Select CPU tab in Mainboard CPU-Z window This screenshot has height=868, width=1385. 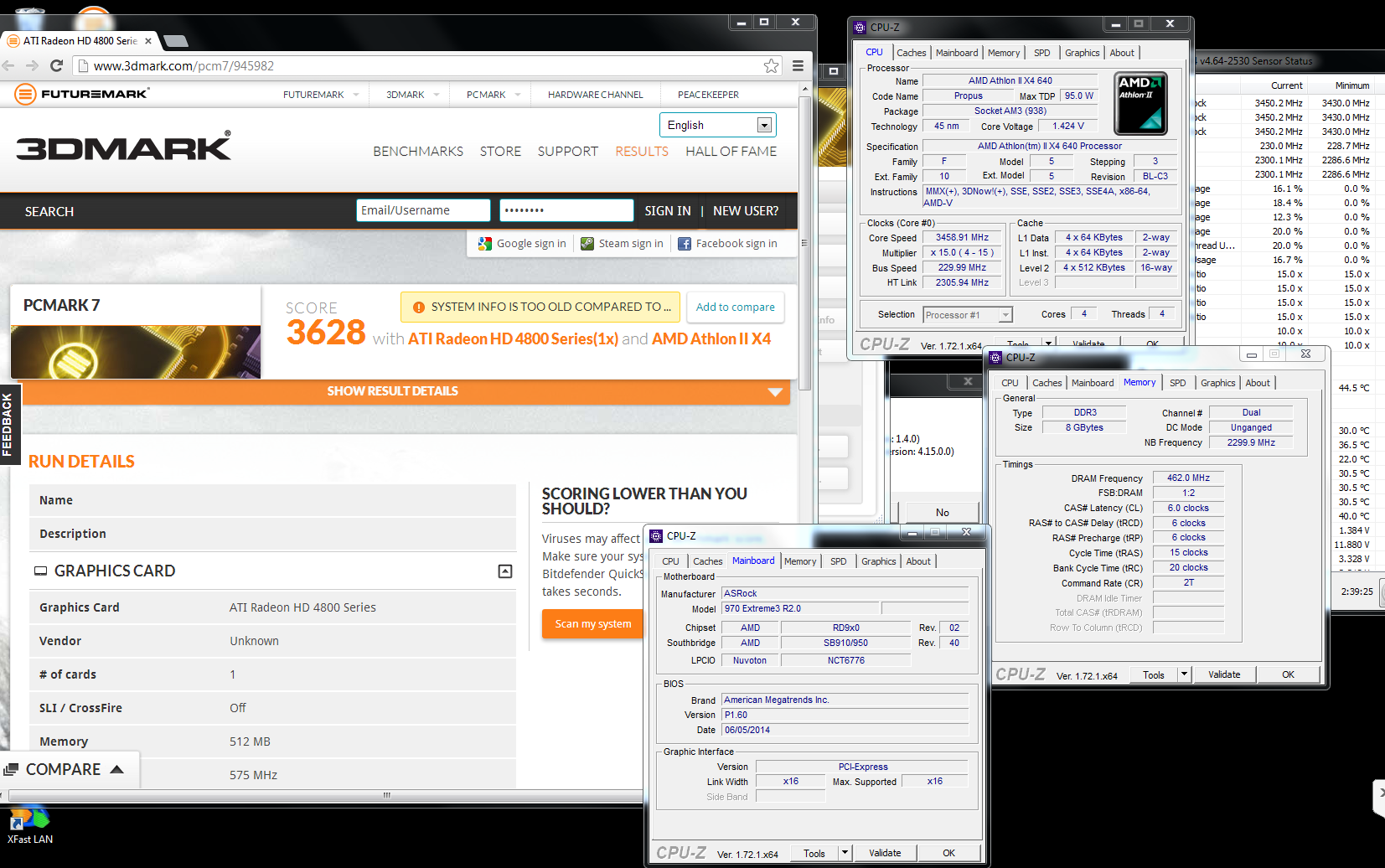coord(670,561)
